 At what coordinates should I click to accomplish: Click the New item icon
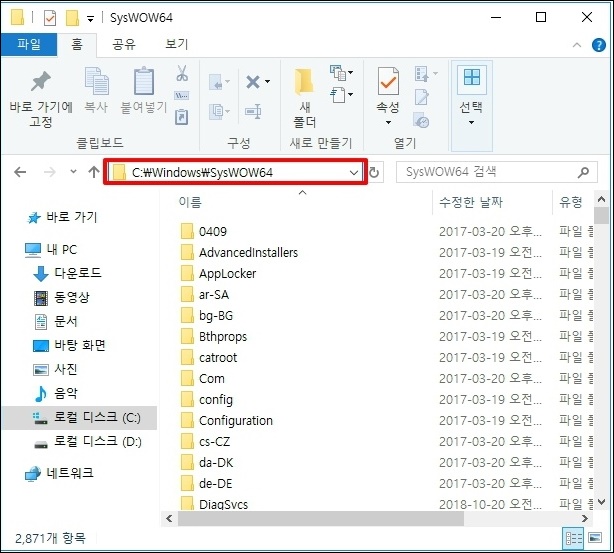[338, 73]
